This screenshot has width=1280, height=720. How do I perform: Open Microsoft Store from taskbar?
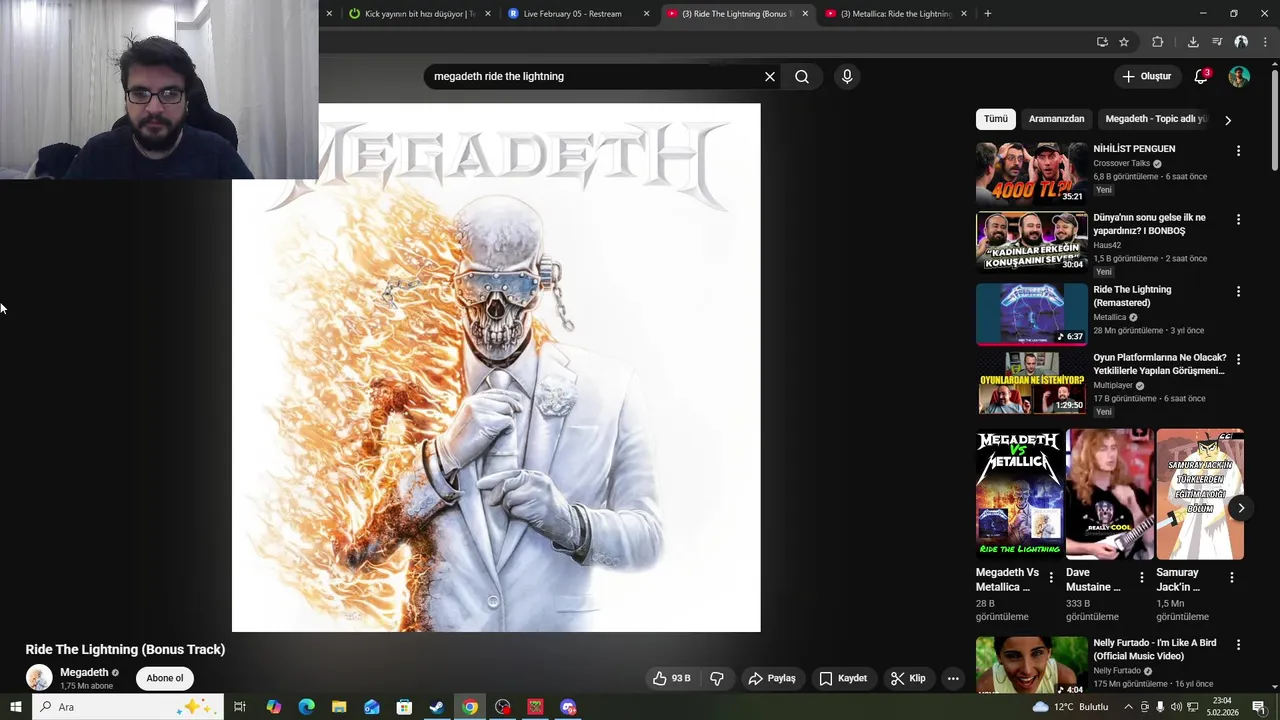[x=404, y=707]
